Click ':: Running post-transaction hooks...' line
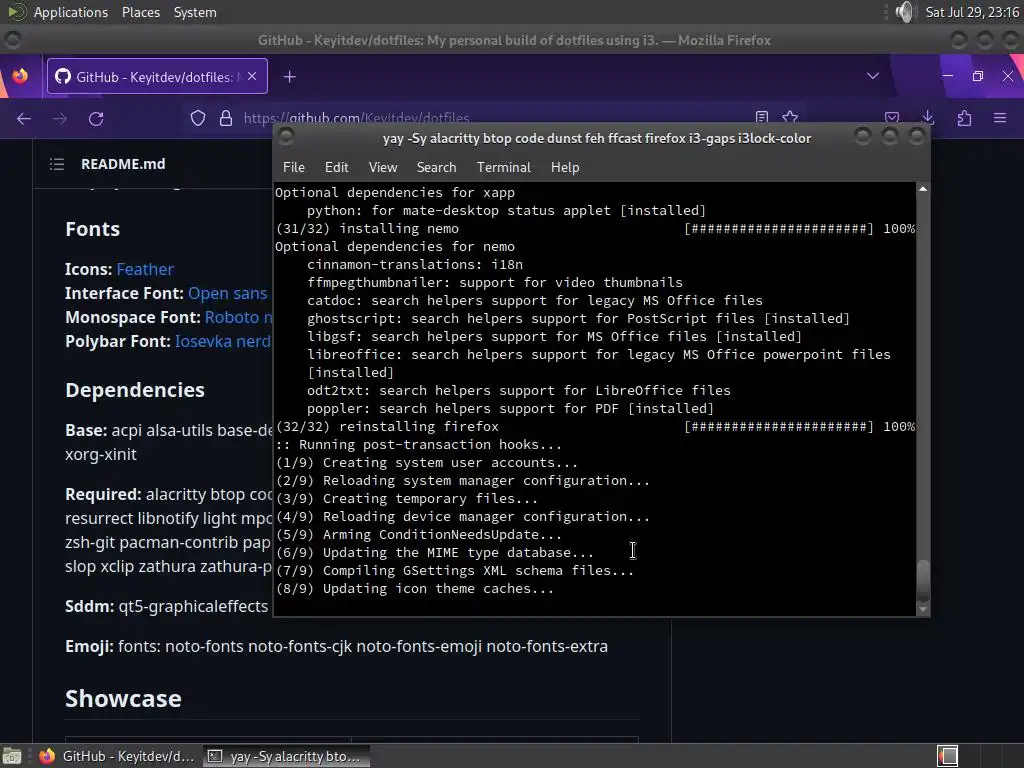Image resolution: width=1024 pixels, height=768 pixels. point(418,445)
